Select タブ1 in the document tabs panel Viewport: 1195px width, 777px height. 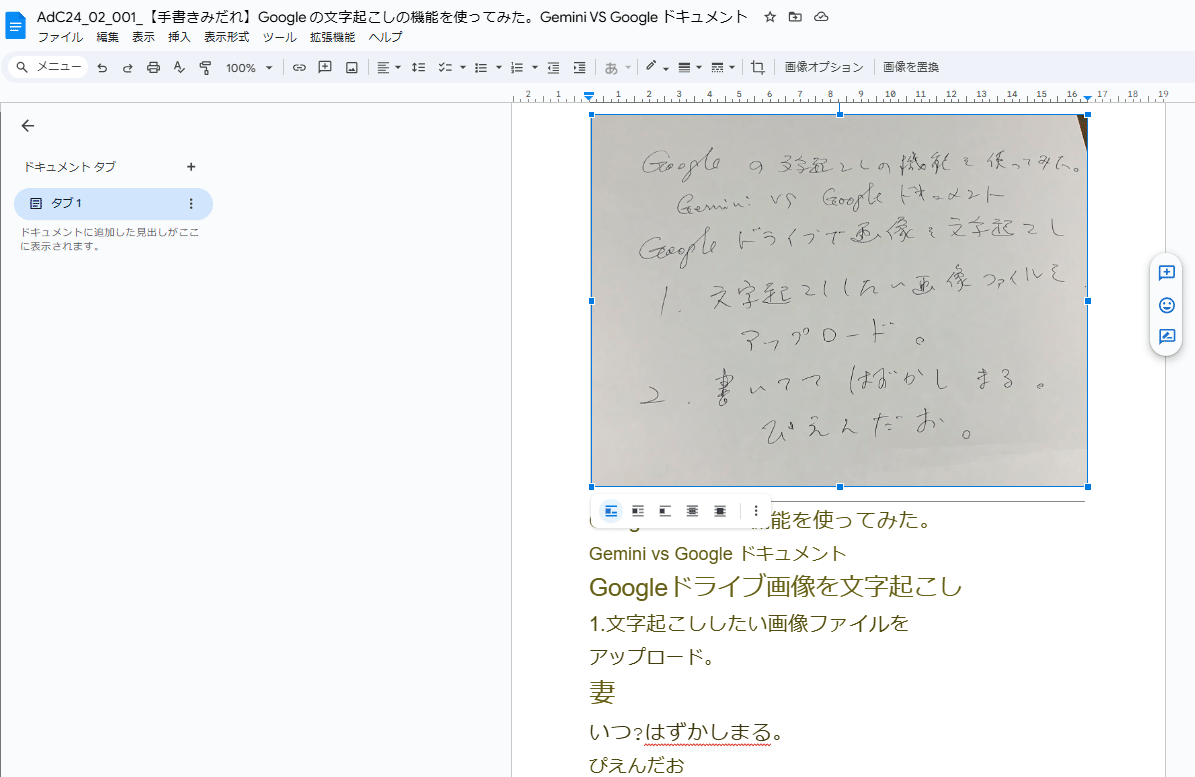click(67, 203)
